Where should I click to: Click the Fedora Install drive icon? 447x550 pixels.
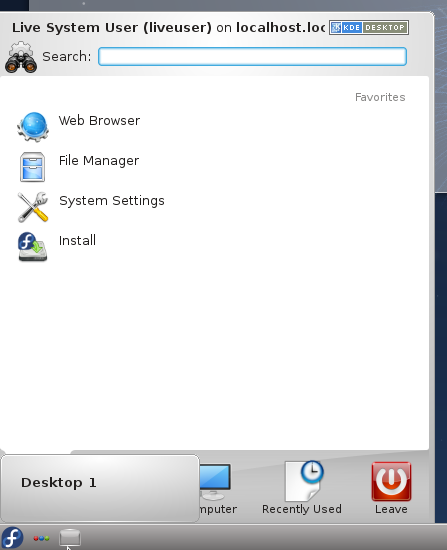(x=32, y=247)
